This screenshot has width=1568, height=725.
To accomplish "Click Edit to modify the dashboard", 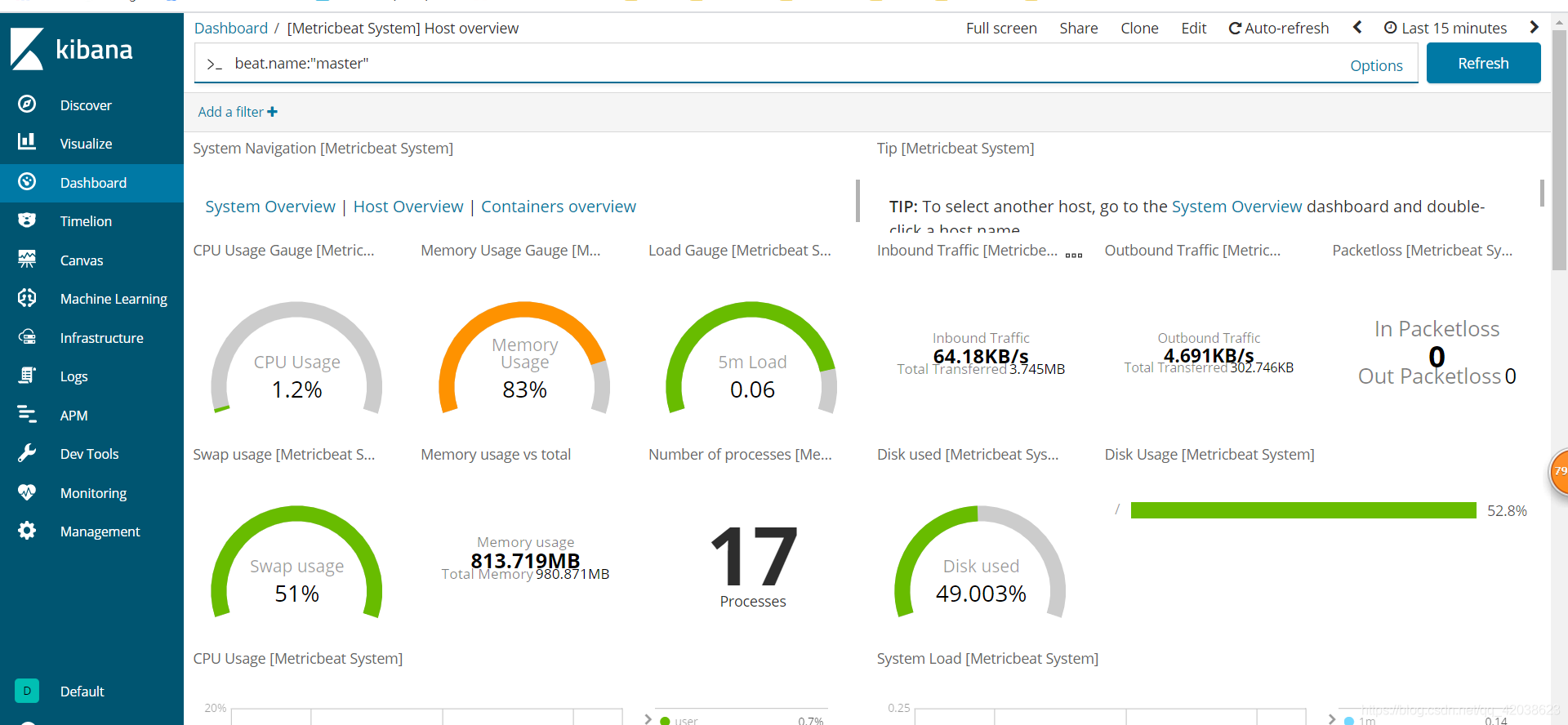I will coord(1193,29).
